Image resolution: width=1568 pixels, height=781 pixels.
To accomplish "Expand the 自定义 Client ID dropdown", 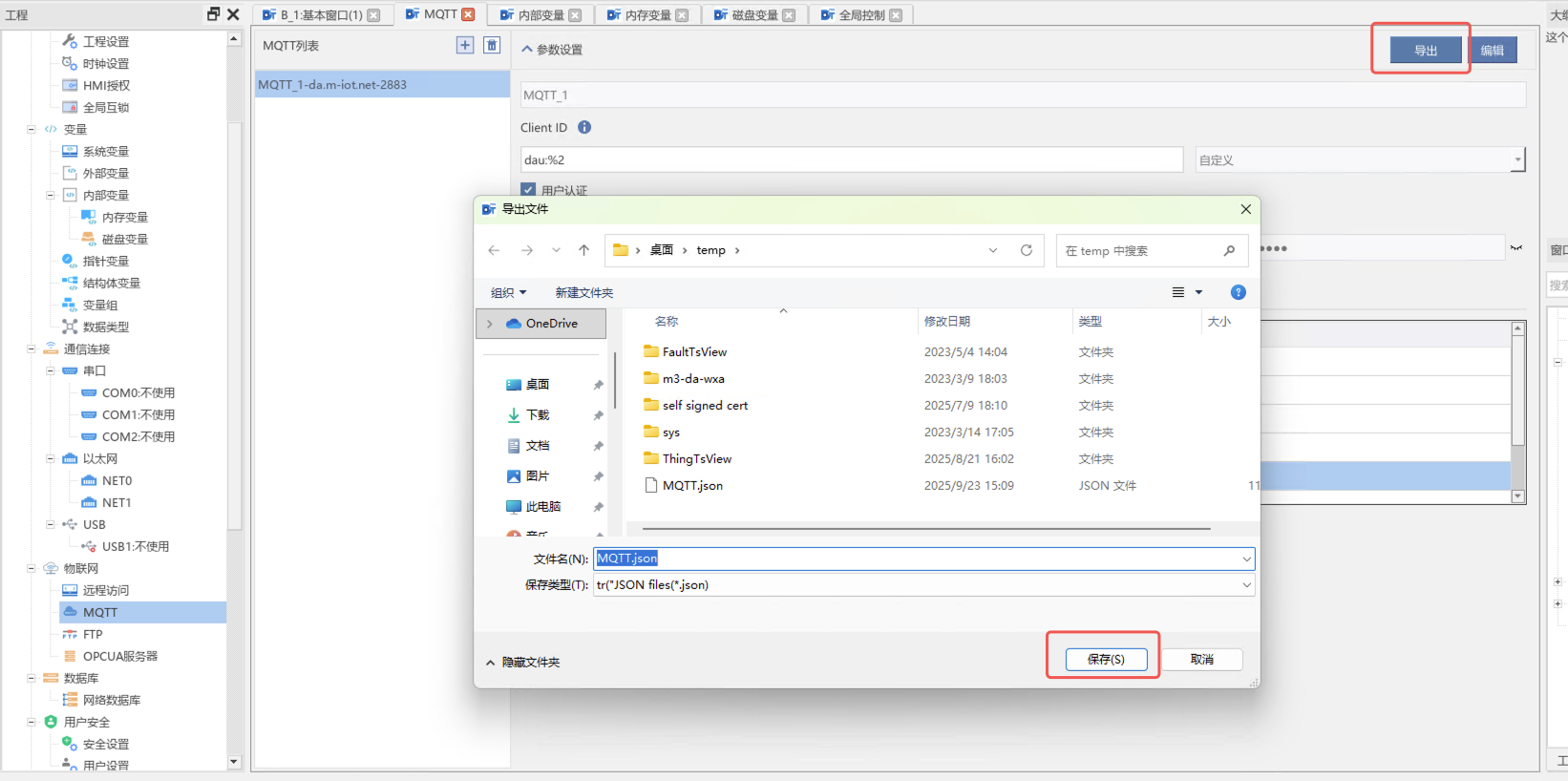I will click(1516, 159).
